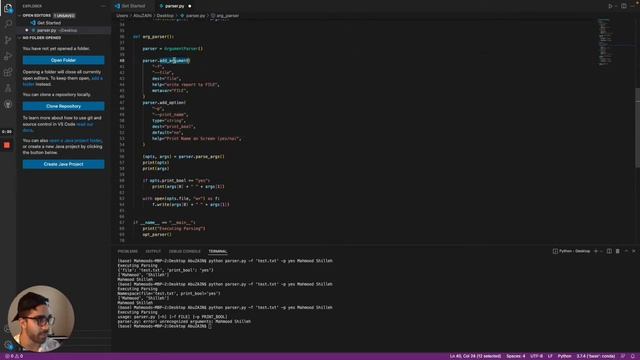The image size is (640, 360).
Task: Click the Users breadcrumb segment
Action: (122, 16)
